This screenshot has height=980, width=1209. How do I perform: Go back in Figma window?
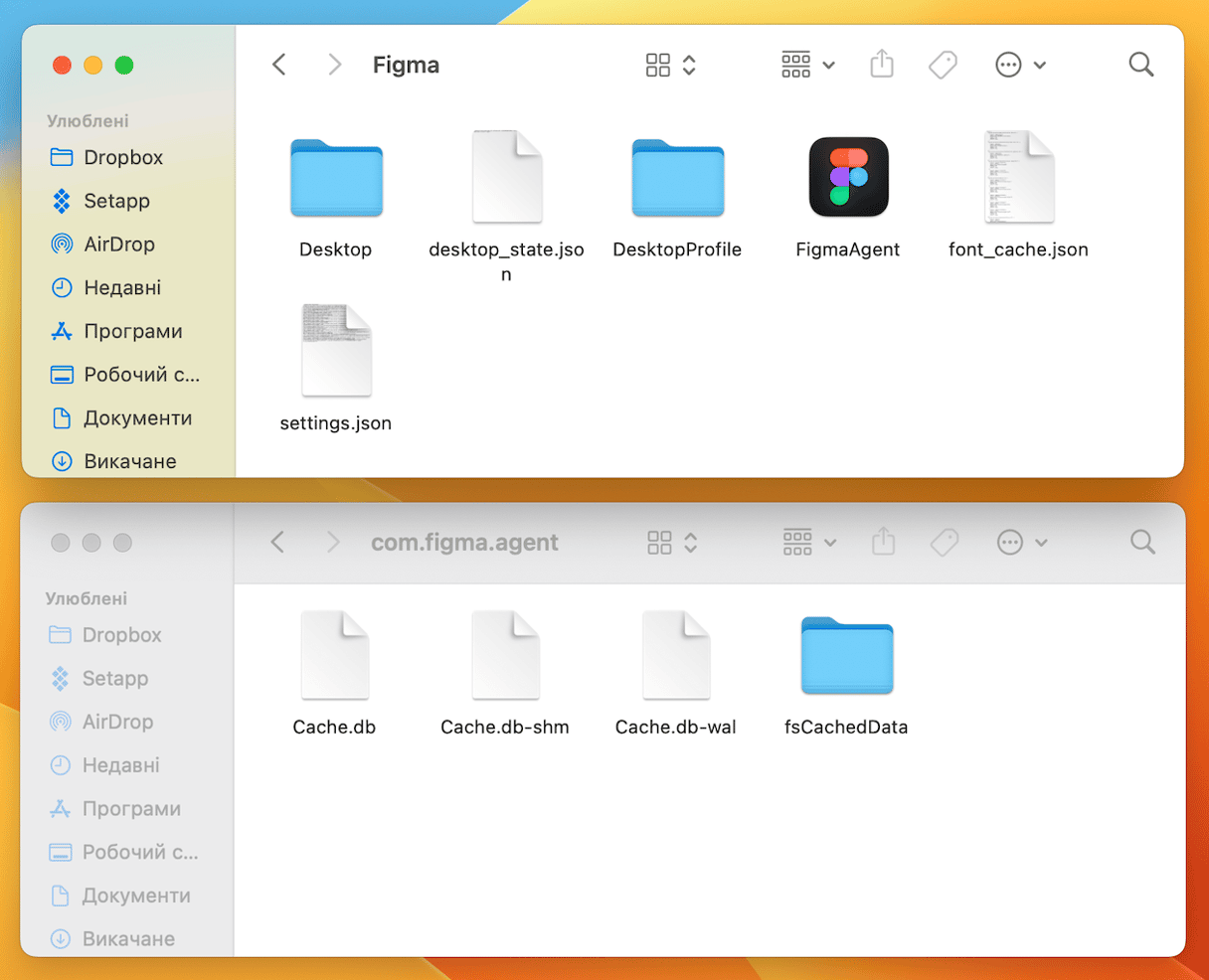click(279, 66)
